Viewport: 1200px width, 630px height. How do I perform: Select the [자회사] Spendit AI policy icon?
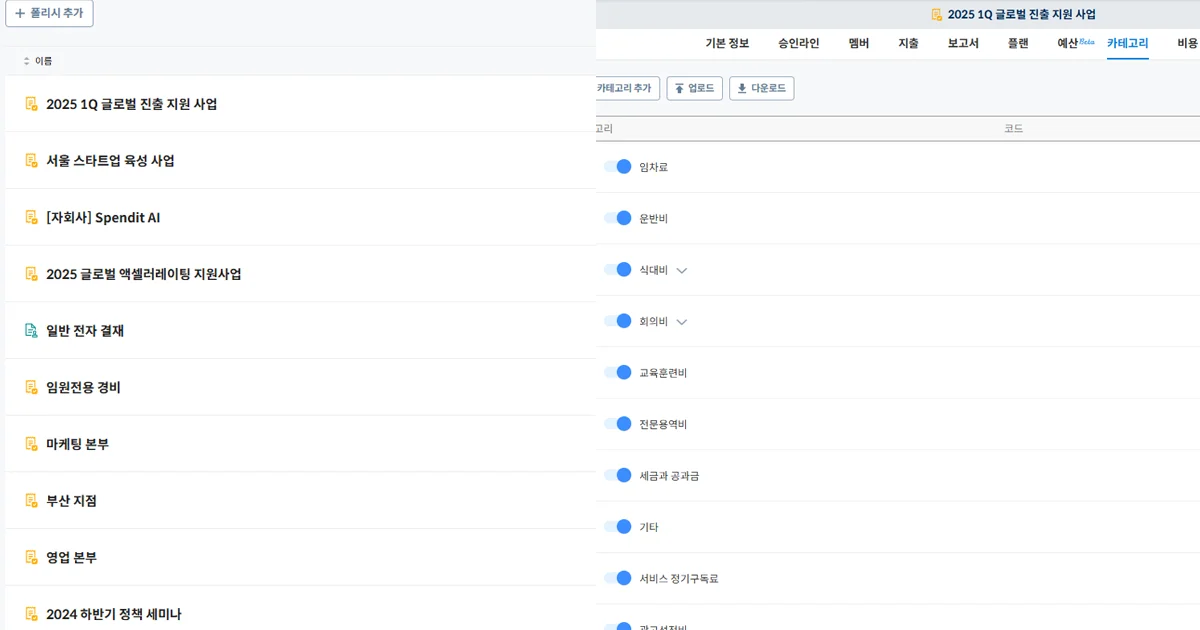(30, 217)
